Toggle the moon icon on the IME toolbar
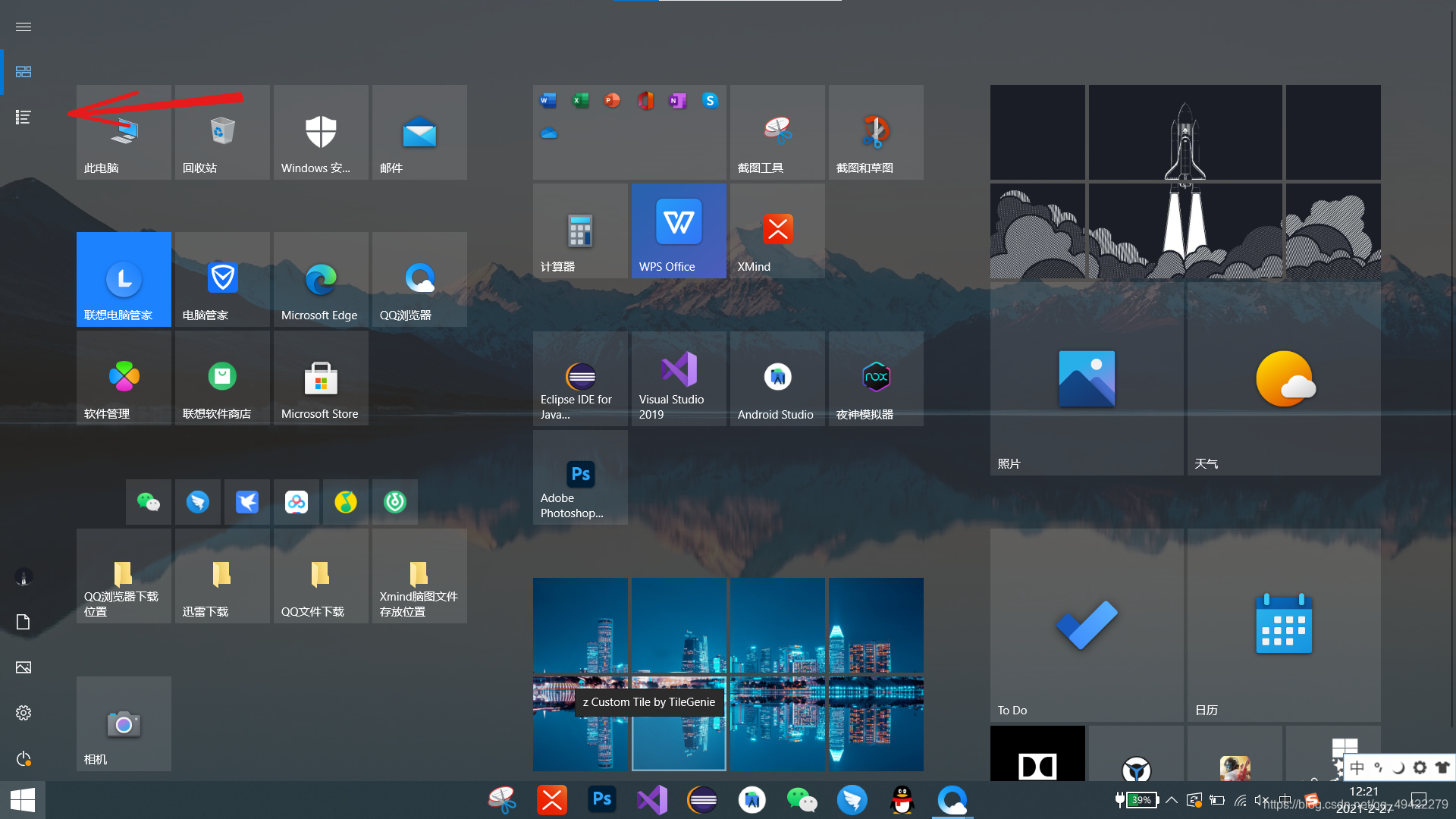The width and height of the screenshot is (1456, 819). (x=1398, y=767)
